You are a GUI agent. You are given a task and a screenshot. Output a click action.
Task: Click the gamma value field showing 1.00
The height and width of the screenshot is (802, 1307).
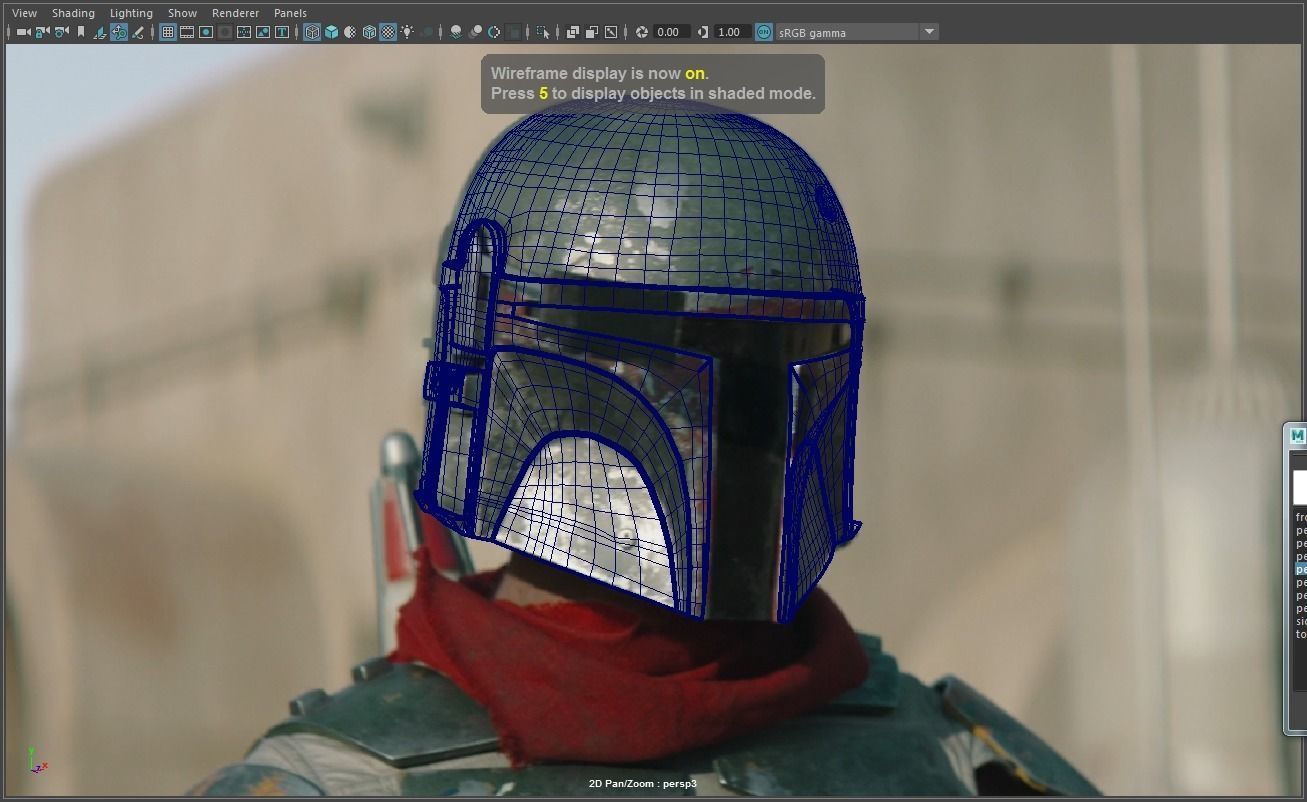click(x=729, y=32)
